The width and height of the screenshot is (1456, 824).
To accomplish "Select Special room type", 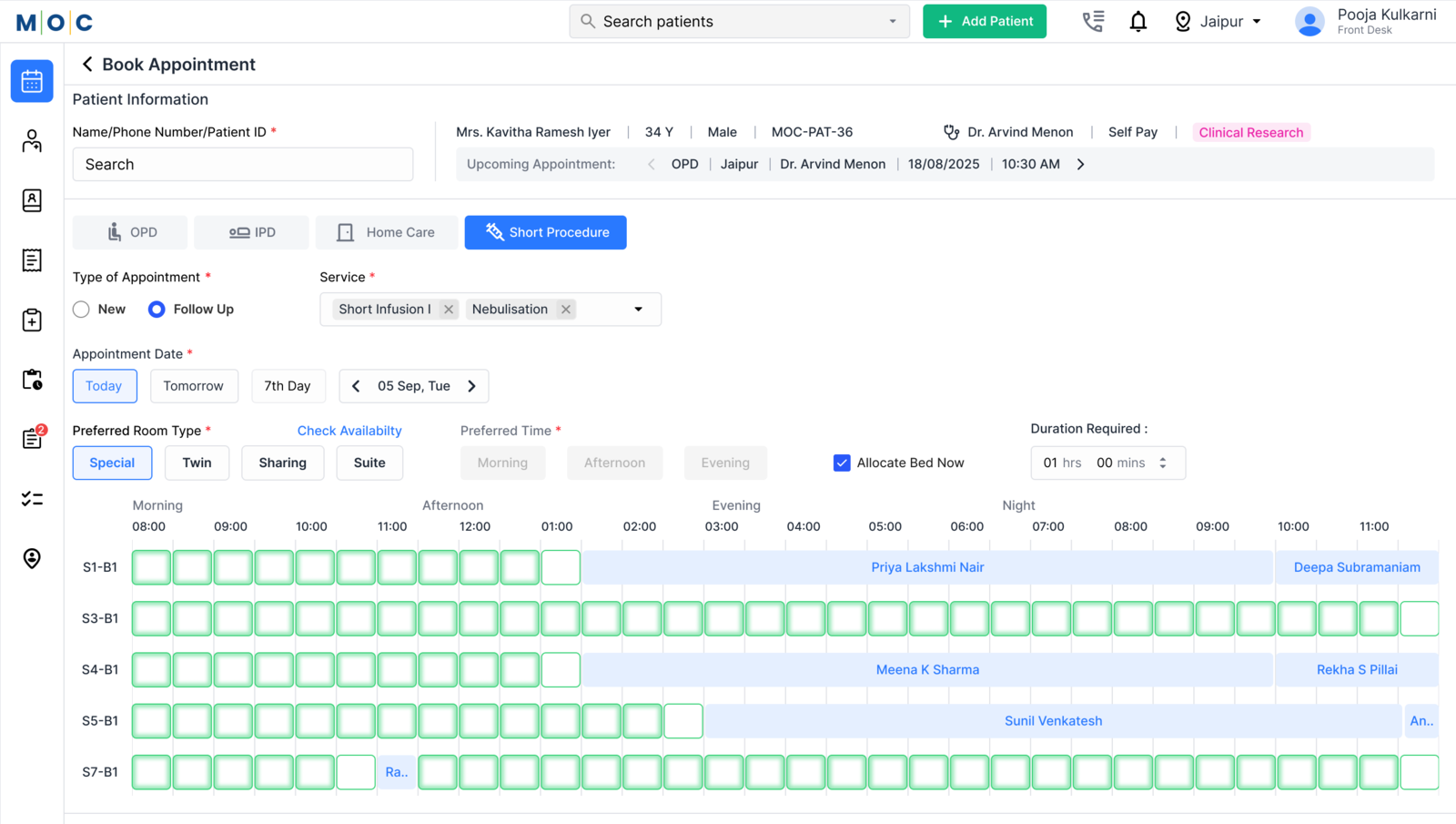I will 112,463.
